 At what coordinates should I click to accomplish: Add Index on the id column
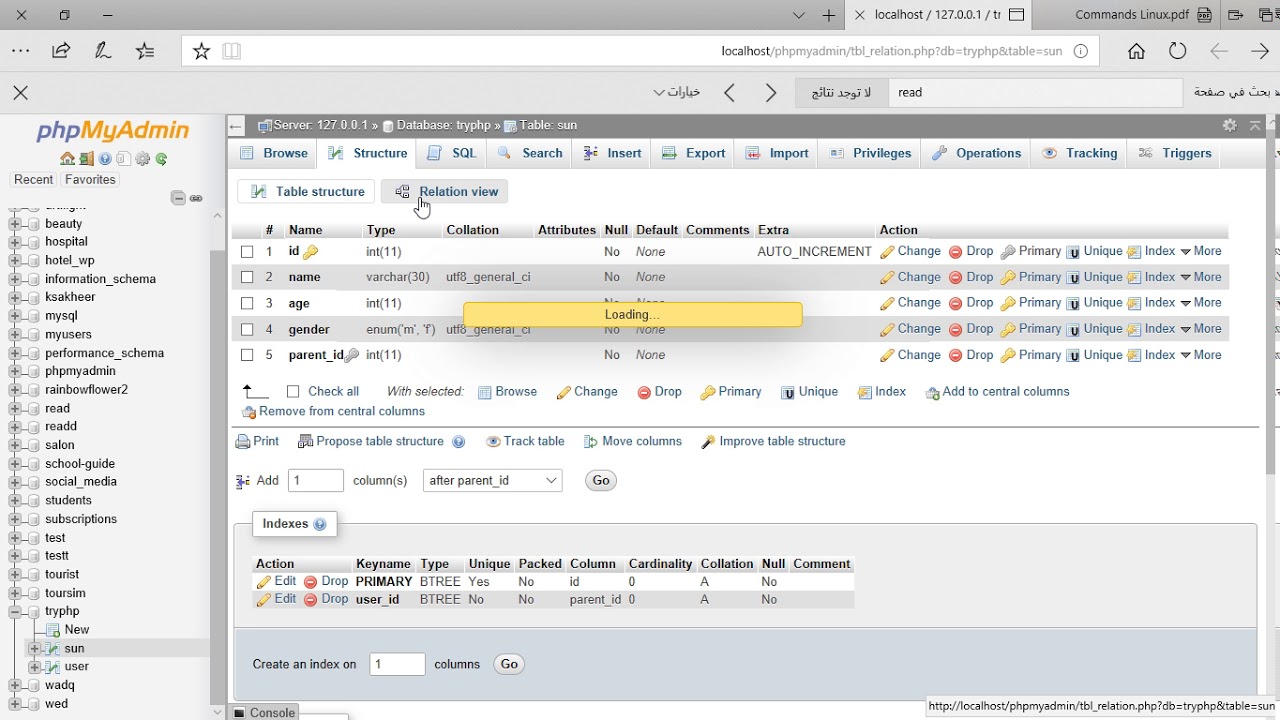pyautogui.click(x=1151, y=251)
